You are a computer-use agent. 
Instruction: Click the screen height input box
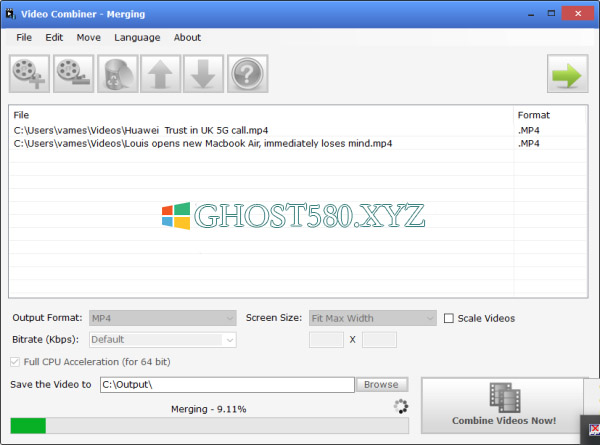tap(379, 339)
